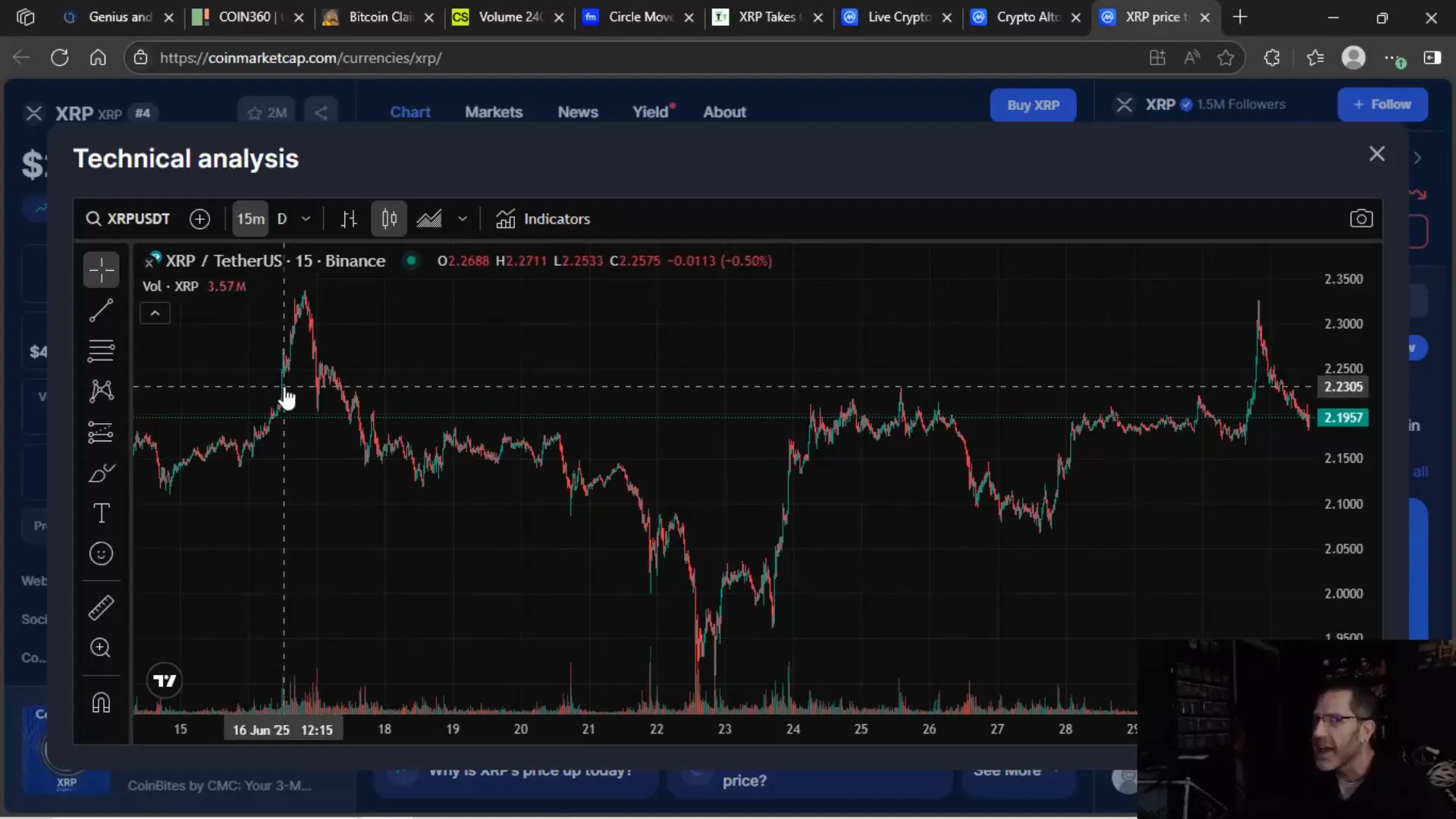The height and width of the screenshot is (819, 1456).
Task: Open the News tab
Action: click(578, 112)
